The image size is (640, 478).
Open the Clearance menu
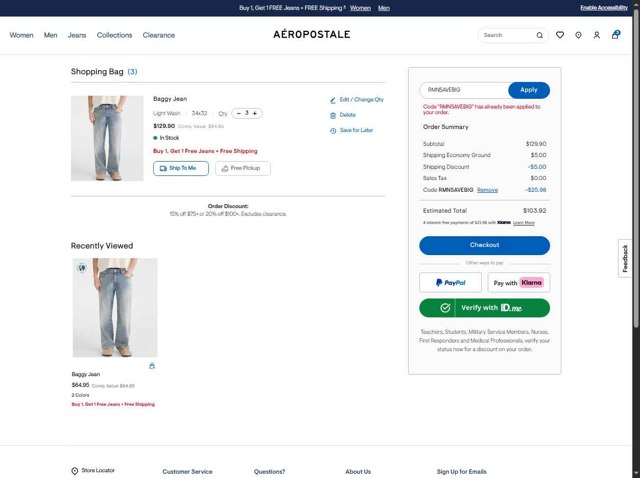pyautogui.click(x=159, y=35)
